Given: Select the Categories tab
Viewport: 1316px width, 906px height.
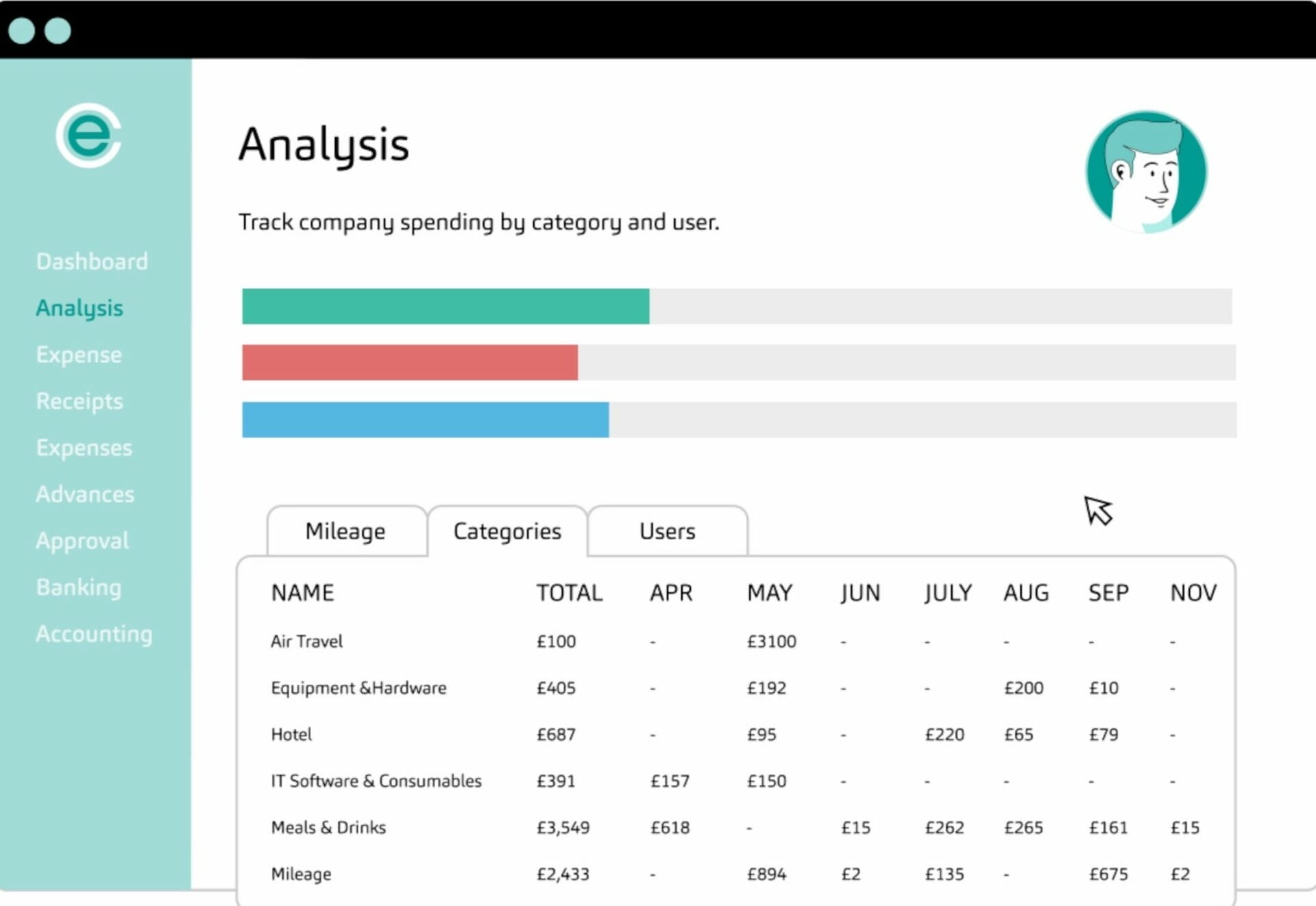Looking at the screenshot, I should coord(507,530).
